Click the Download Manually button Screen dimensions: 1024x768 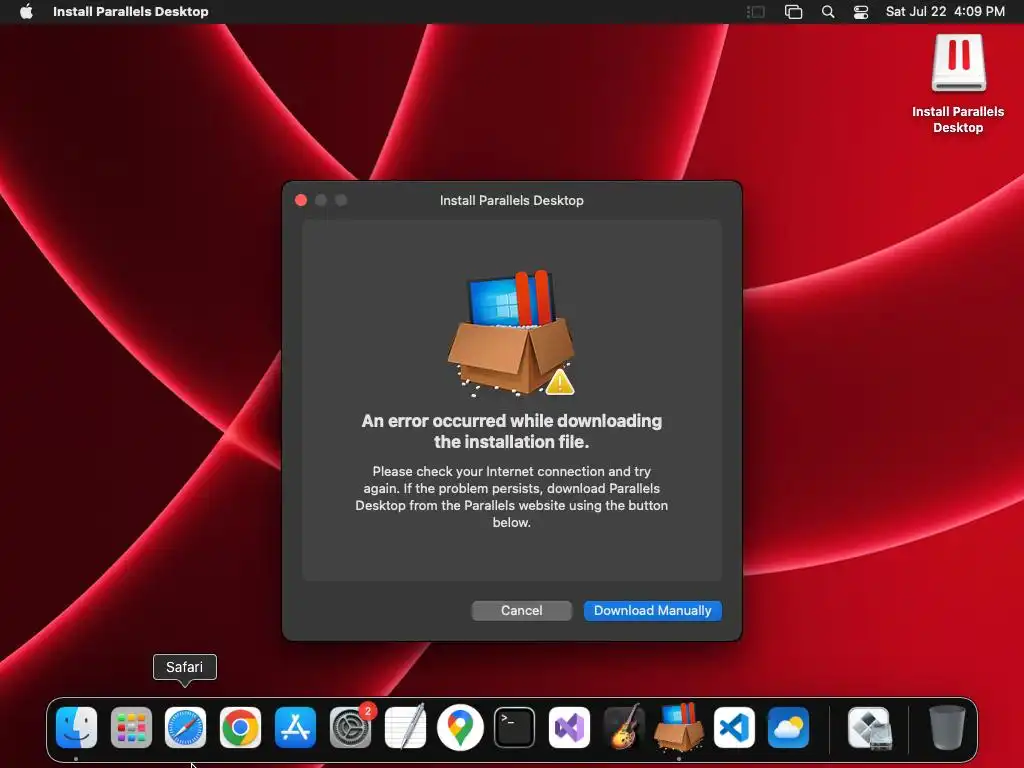[652, 611]
